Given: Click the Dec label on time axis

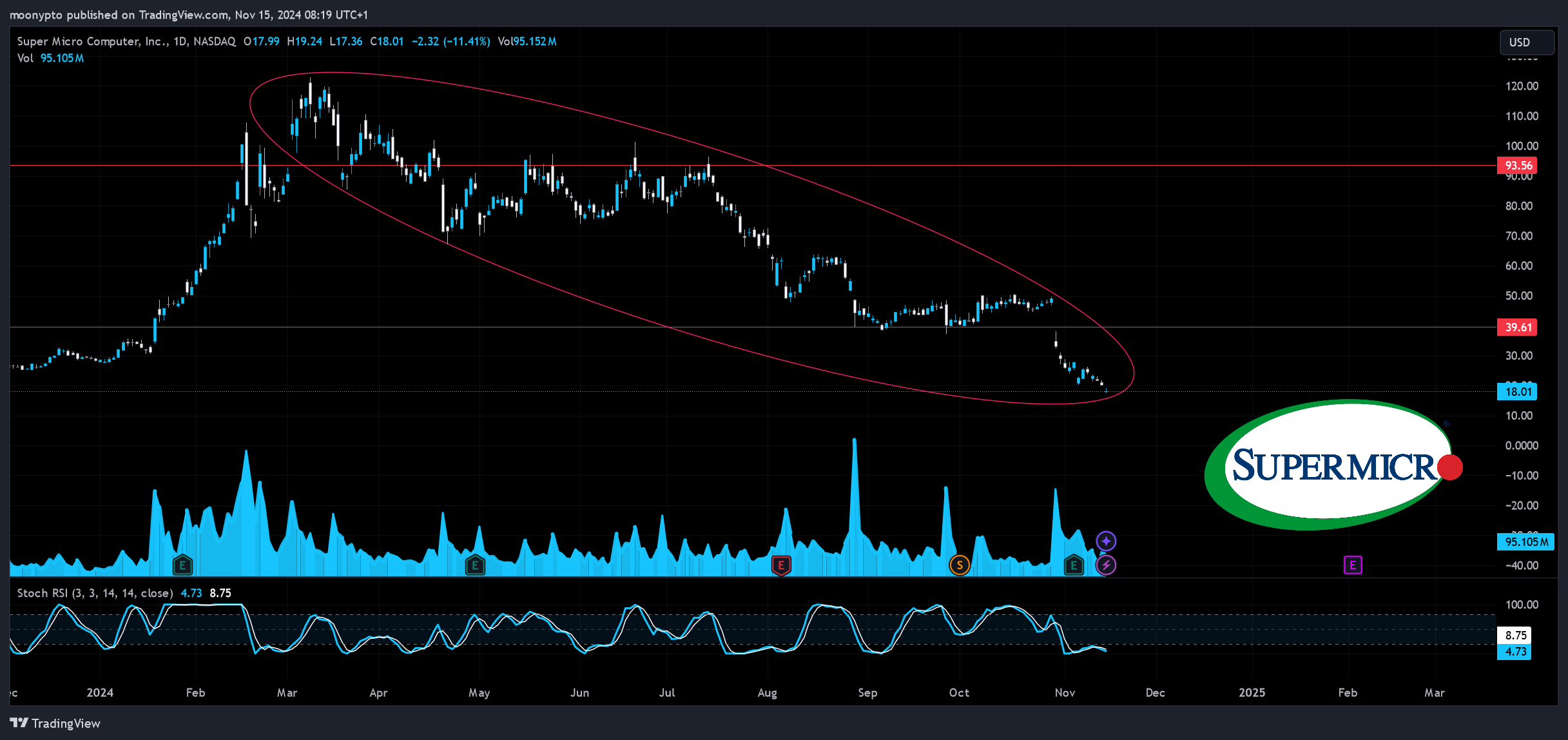Looking at the screenshot, I should 1155,692.
